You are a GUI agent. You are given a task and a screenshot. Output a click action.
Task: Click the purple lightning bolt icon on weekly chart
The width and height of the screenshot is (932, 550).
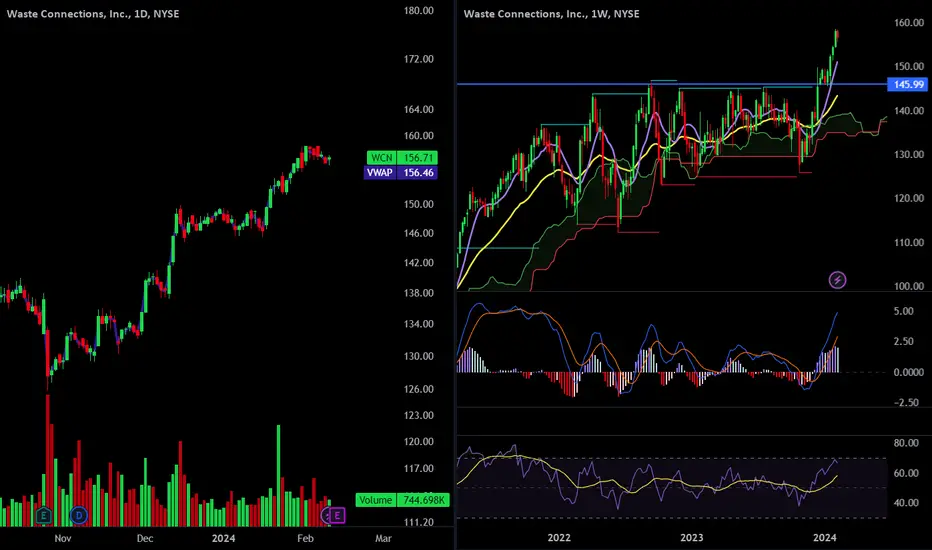tap(837, 279)
